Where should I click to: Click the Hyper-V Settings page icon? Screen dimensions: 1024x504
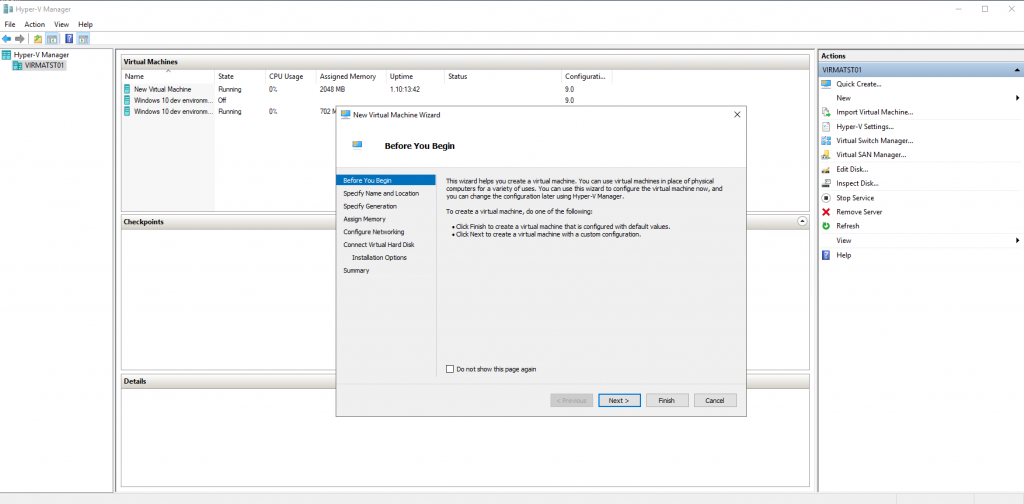(x=826, y=127)
